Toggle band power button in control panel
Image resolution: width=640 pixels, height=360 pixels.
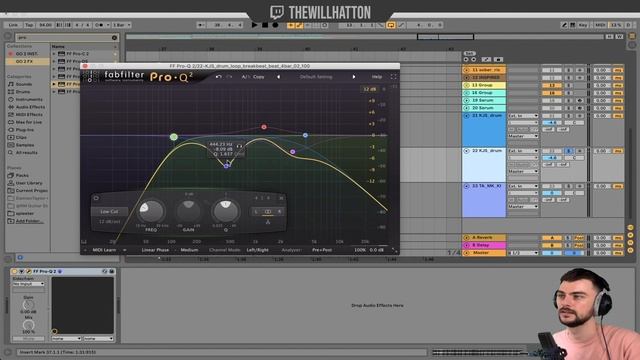point(96,198)
